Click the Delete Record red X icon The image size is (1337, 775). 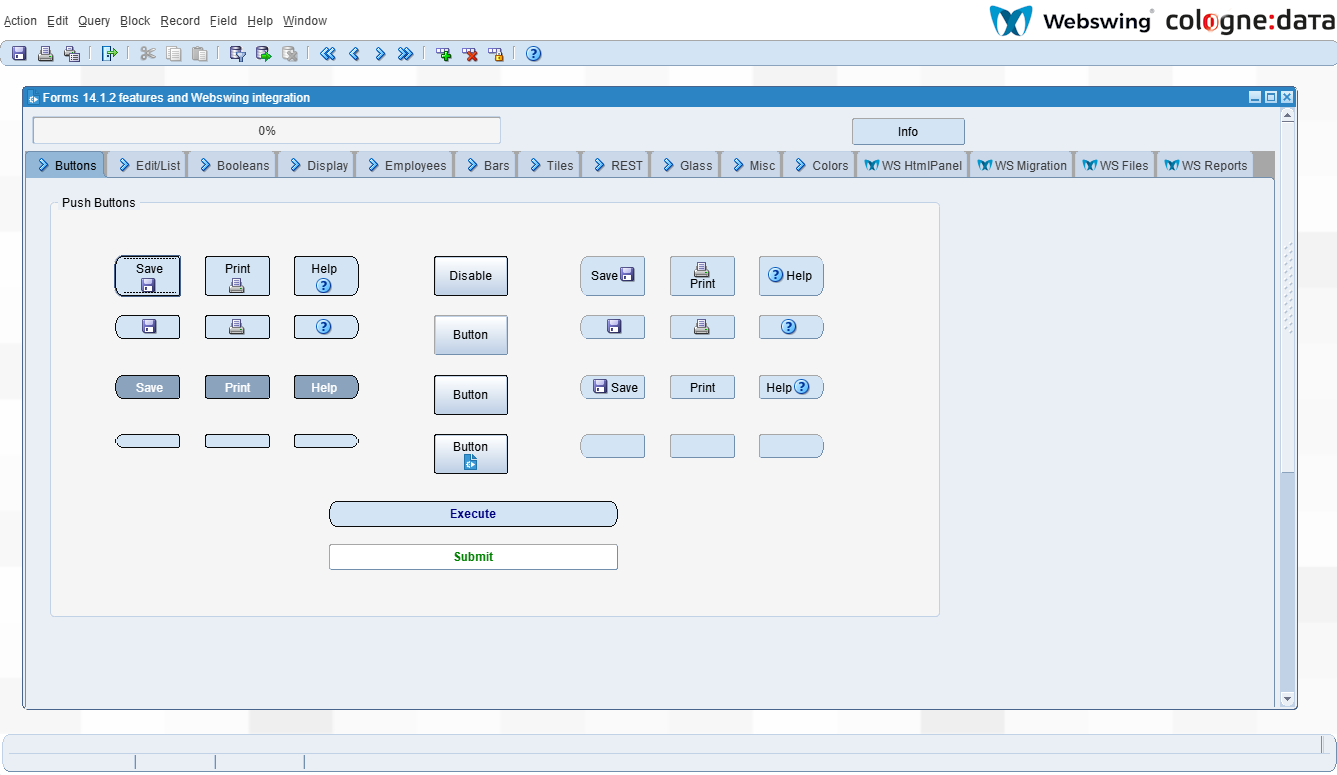(470, 54)
